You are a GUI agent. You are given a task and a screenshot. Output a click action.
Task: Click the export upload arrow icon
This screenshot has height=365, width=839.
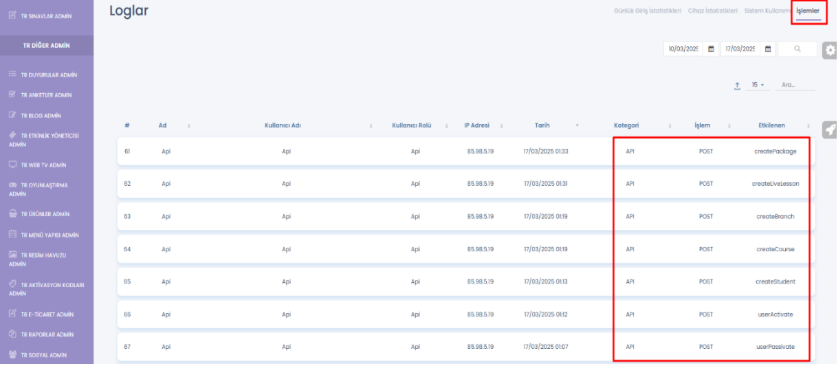click(x=737, y=85)
